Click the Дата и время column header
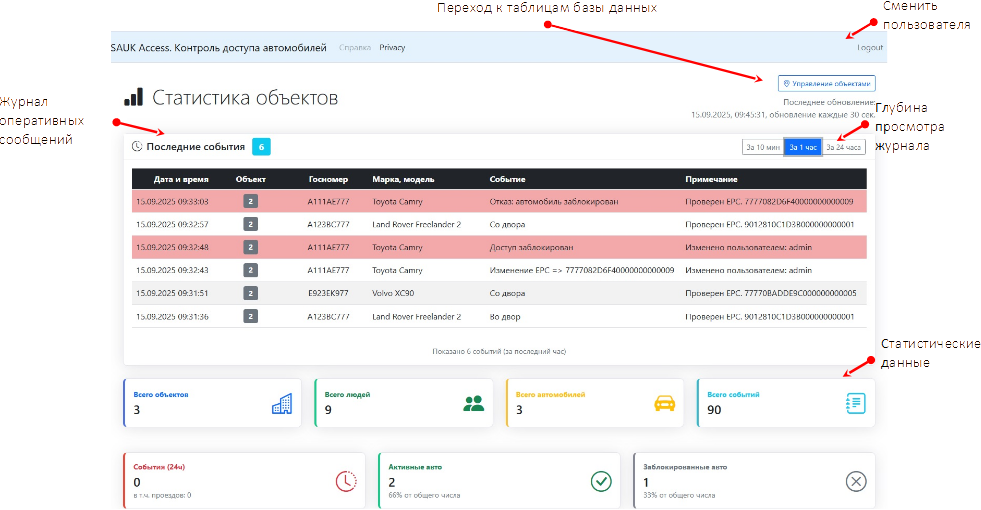This screenshot has width=981, height=510. [181, 179]
